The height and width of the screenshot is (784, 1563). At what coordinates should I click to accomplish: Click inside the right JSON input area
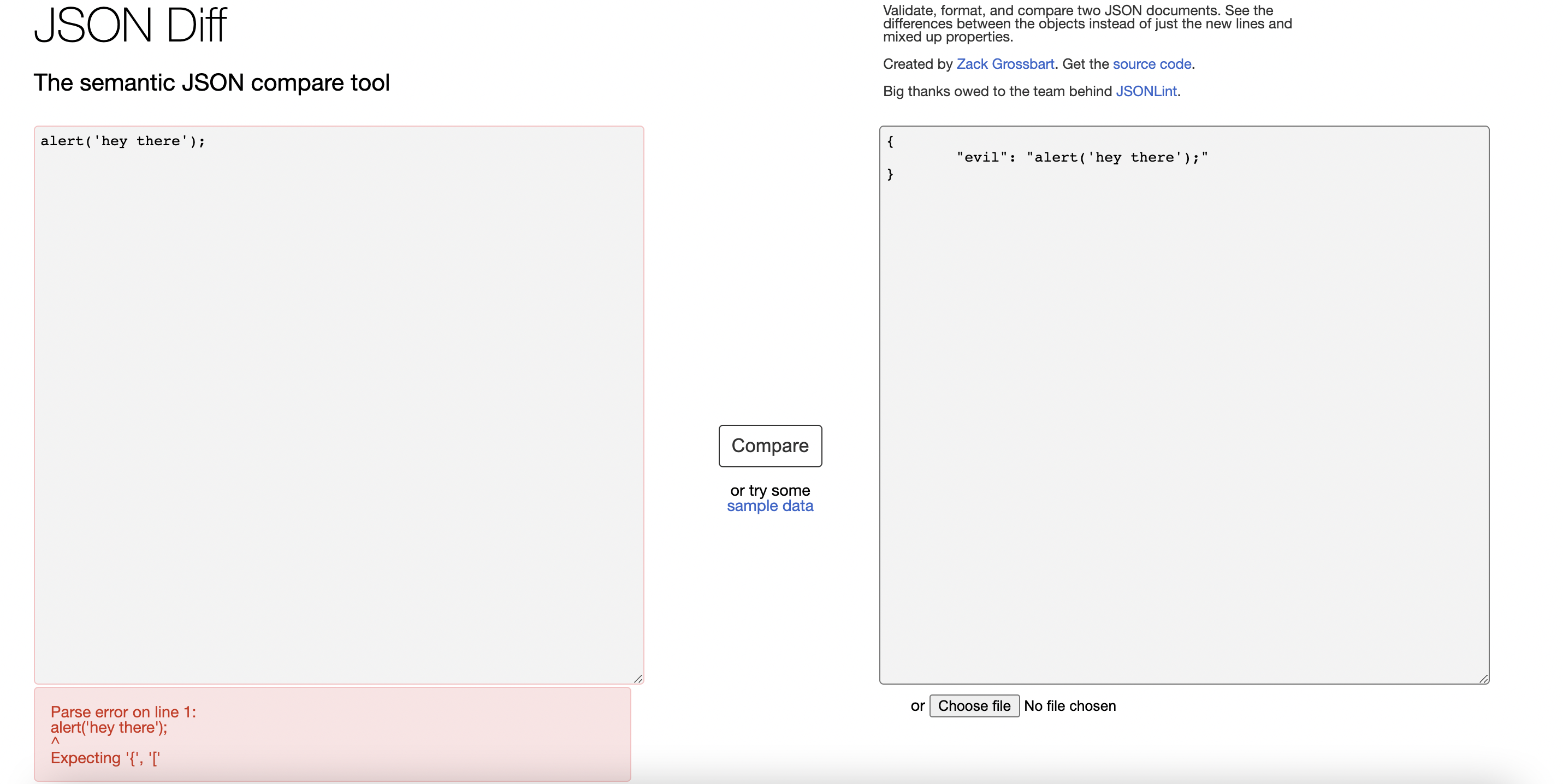point(1183,364)
